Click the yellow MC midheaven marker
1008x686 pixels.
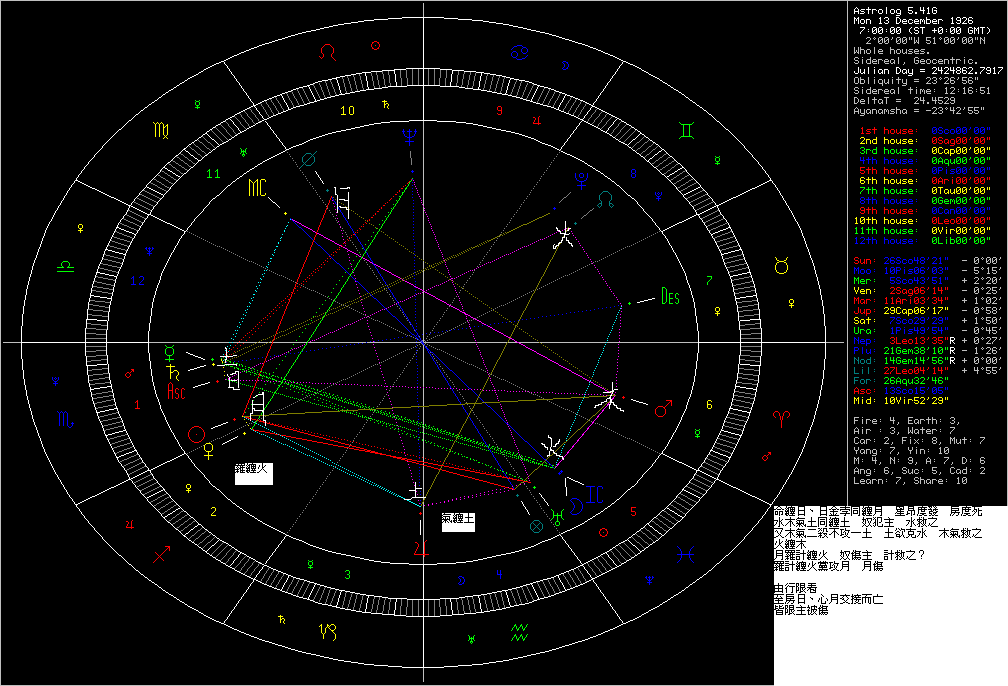pos(259,187)
